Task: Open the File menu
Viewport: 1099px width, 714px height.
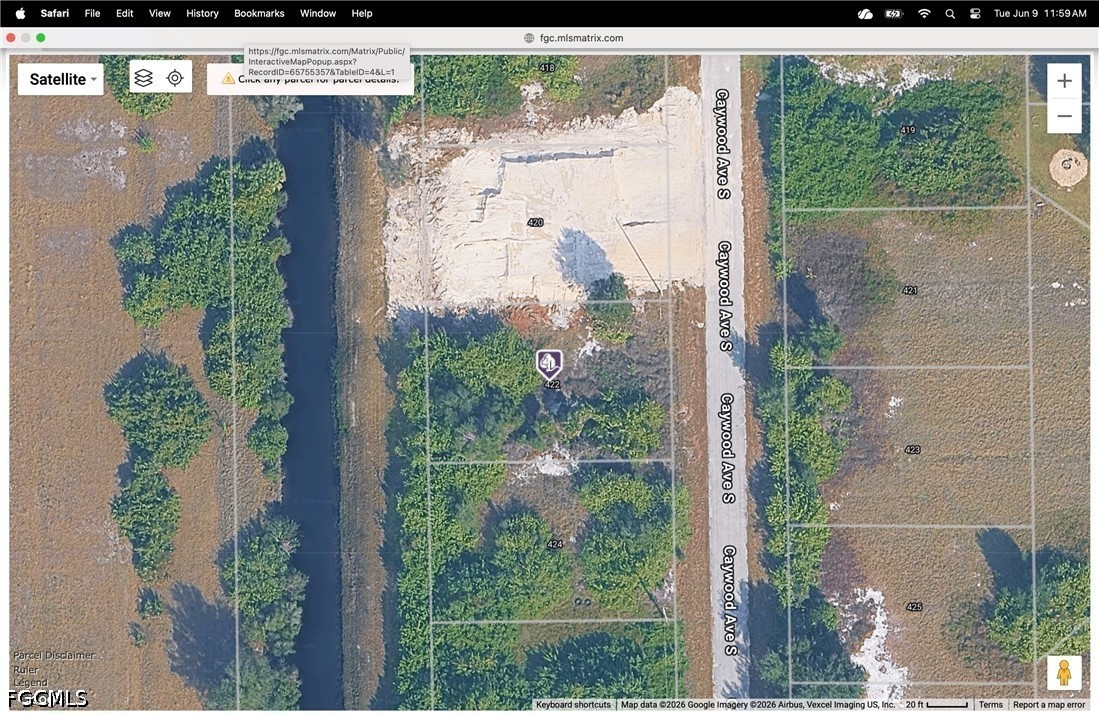Action: (93, 13)
